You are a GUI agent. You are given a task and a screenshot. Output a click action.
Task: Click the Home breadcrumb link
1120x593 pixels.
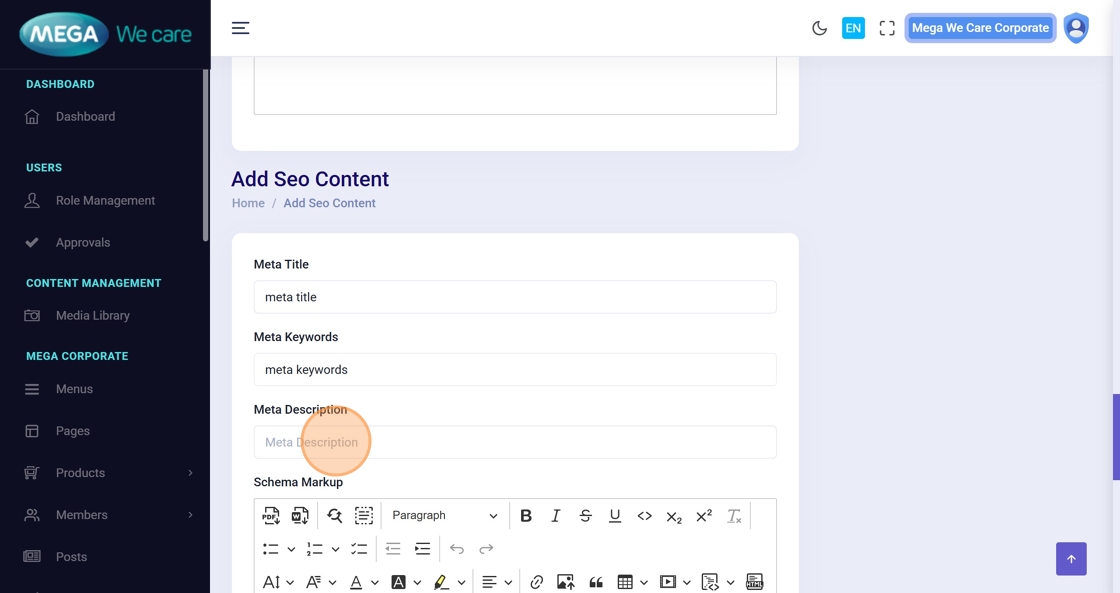click(248, 203)
